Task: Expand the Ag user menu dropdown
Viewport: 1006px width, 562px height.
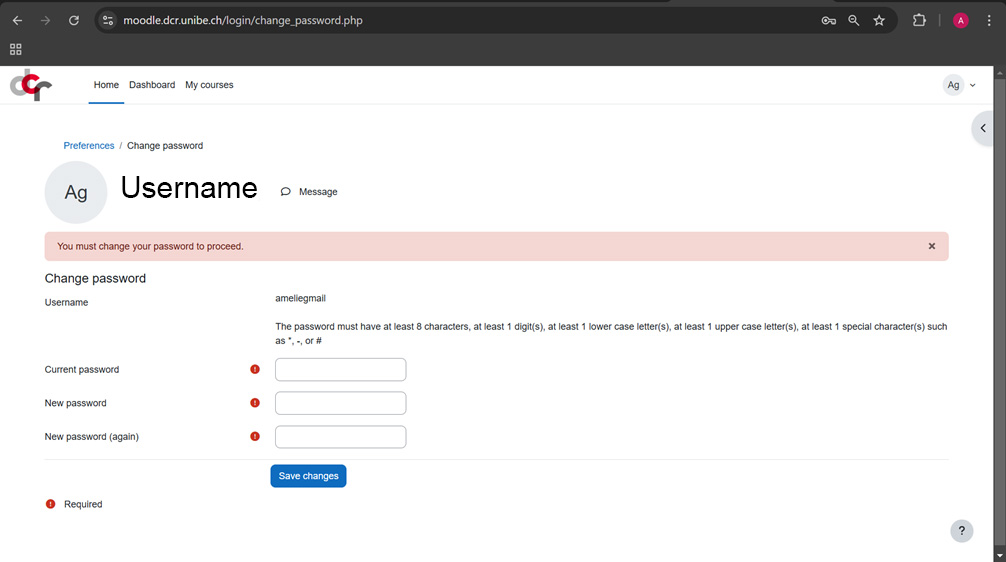Action: 959,85
